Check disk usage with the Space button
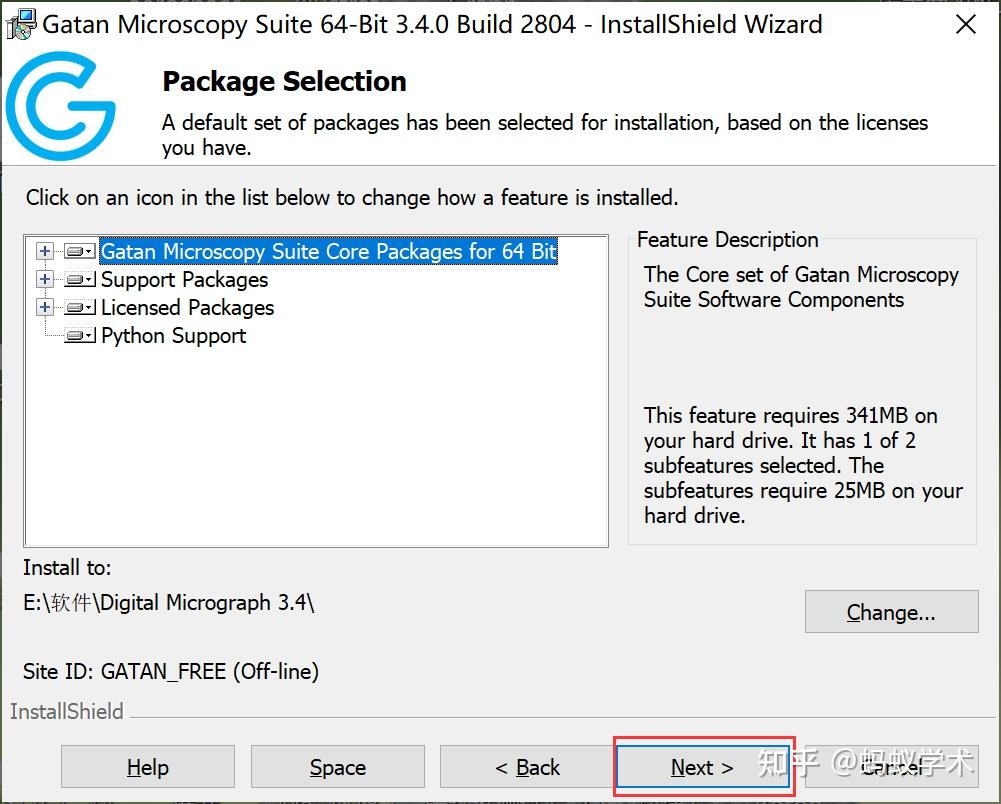This screenshot has width=1001, height=804. click(337, 767)
